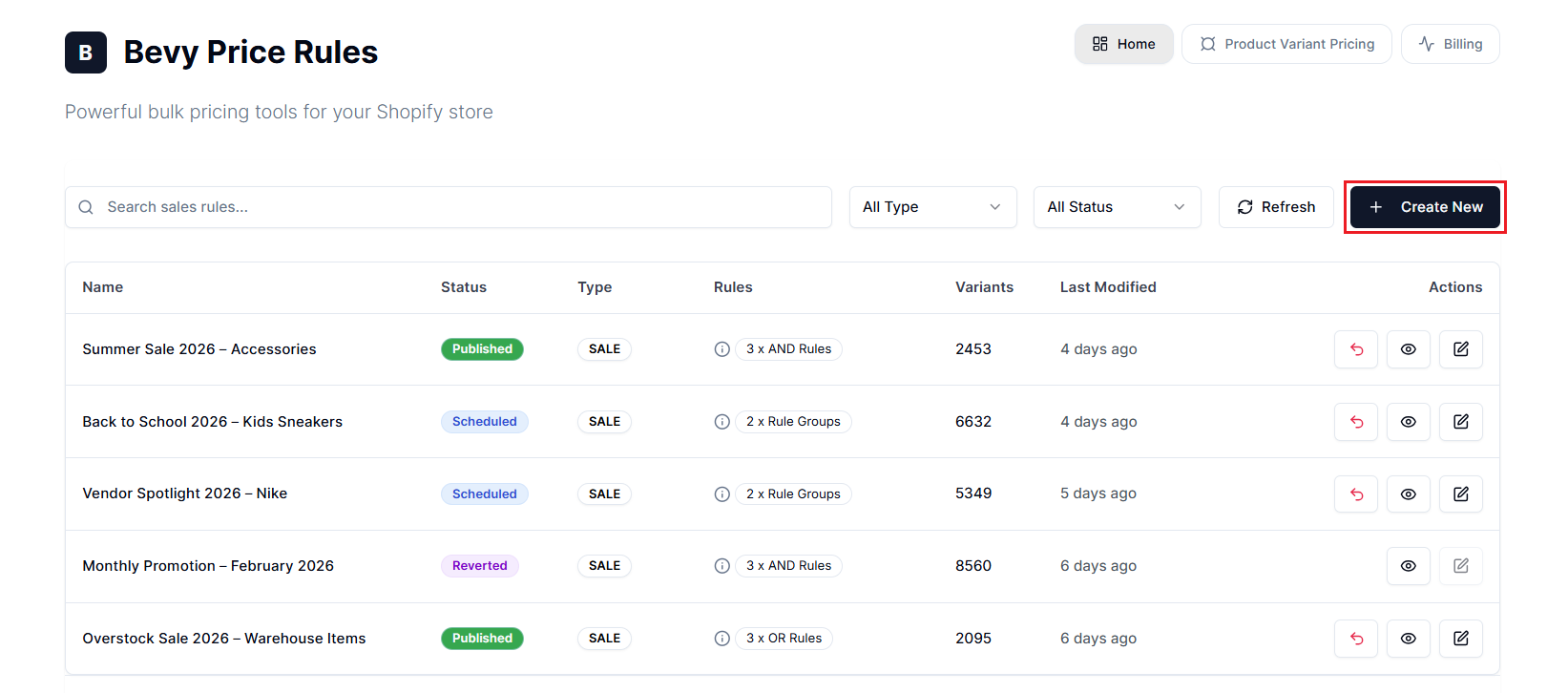Show rules info for Monthly Promotion row

(722, 566)
